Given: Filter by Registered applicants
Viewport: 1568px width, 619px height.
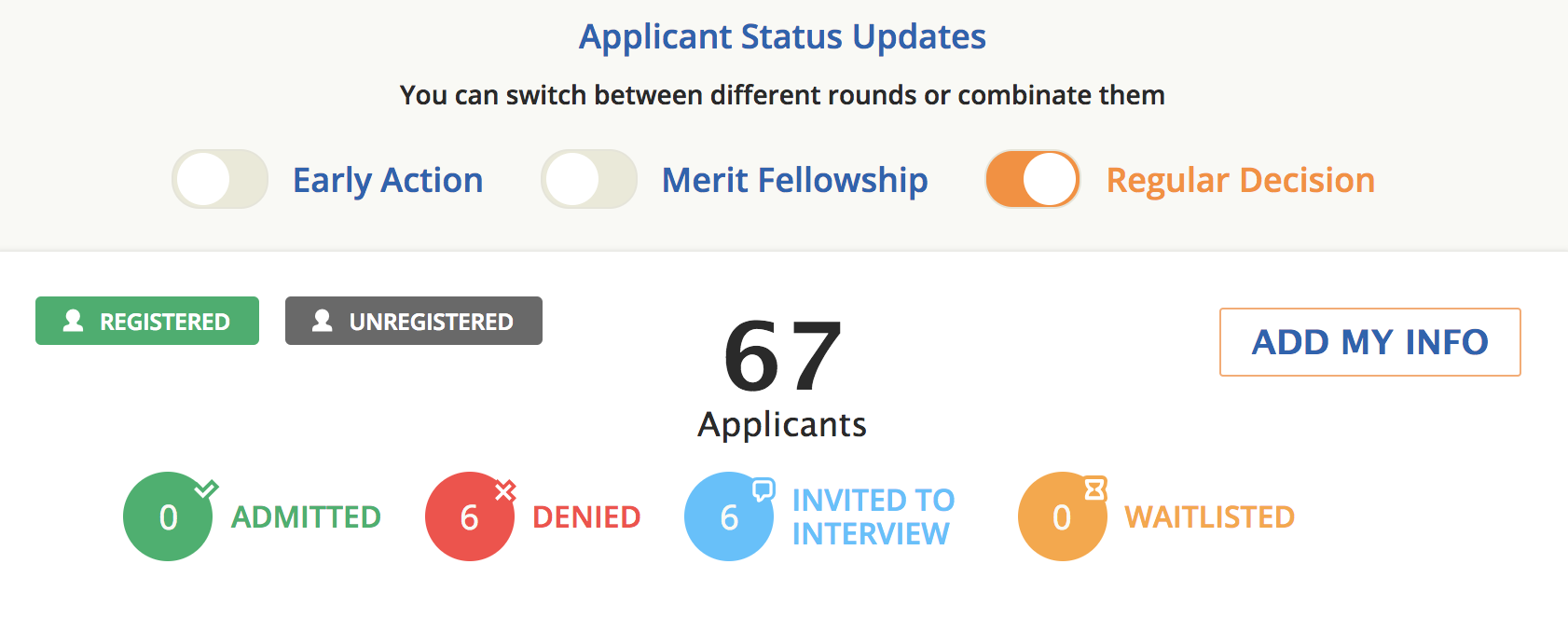Looking at the screenshot, I should point(147,321).
